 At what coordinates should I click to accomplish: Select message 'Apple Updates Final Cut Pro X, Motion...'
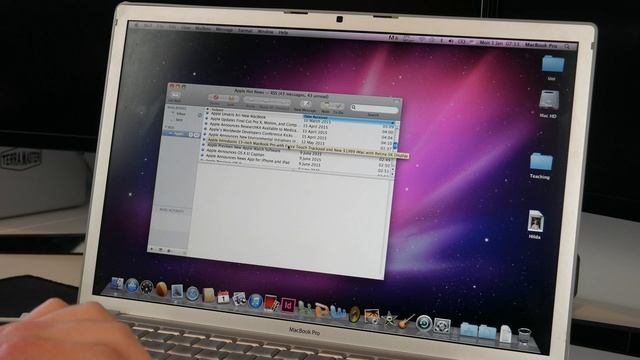[x=253, y=122]
